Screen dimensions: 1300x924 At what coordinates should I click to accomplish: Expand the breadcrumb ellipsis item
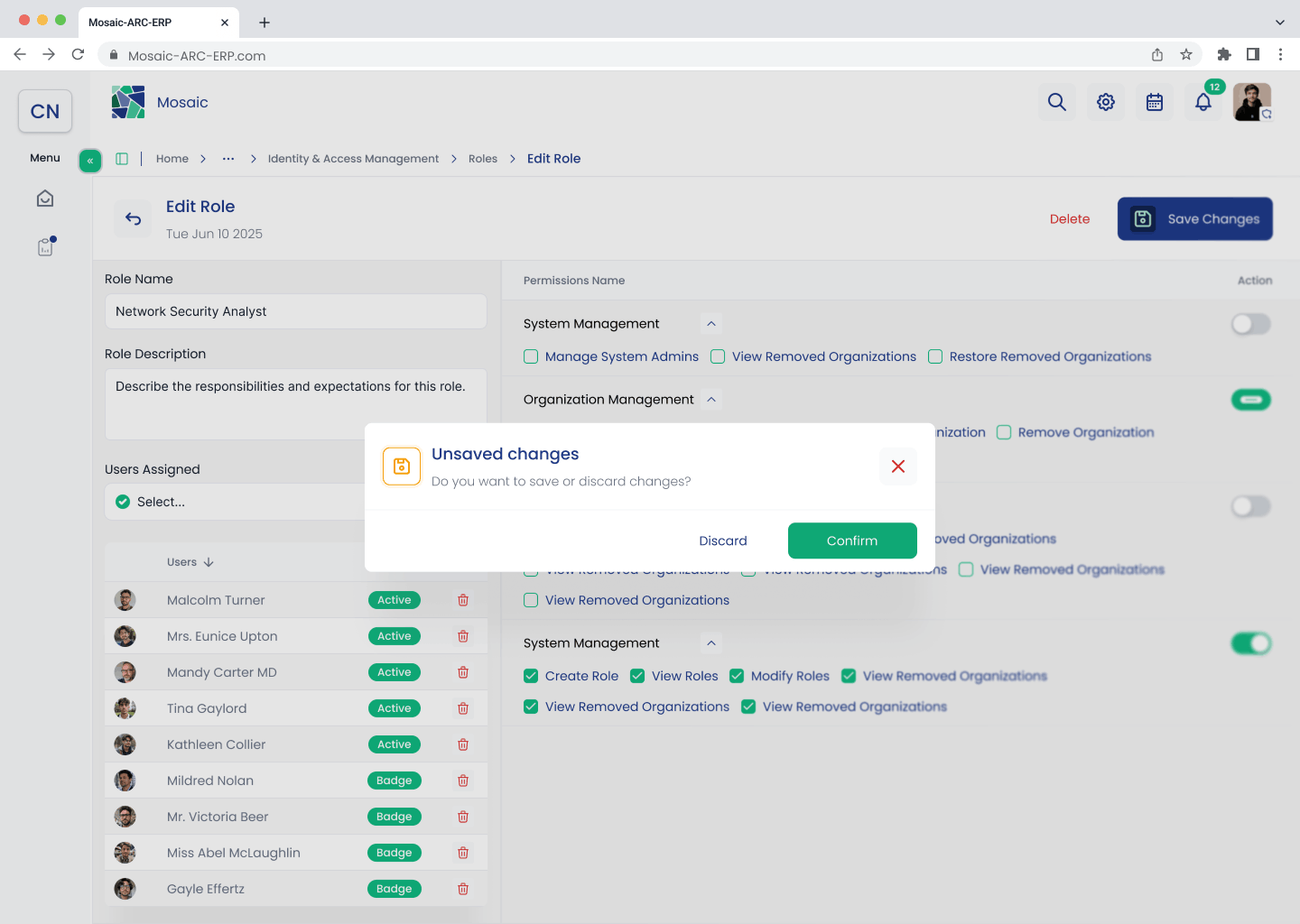[x=228, y=159]
